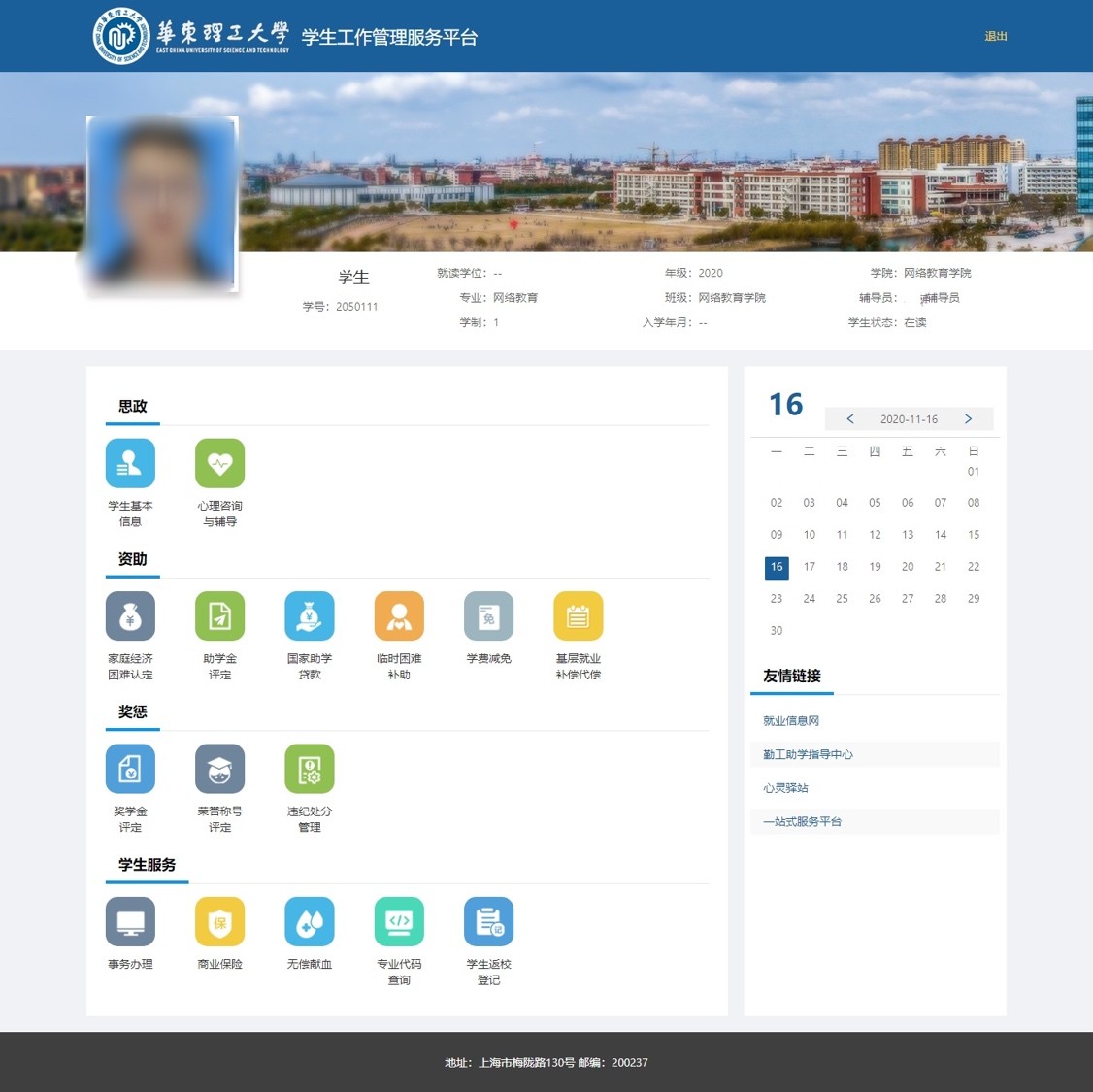The width and height of the screenshot is (1093, 1092).
Task: Select the 国家助学贷款 icon
Action: (x=310, y=615)
